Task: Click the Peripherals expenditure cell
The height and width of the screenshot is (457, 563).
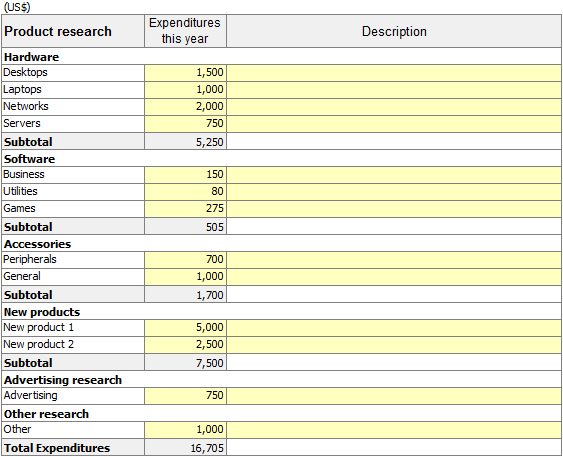Action: (x=185, y=260)
